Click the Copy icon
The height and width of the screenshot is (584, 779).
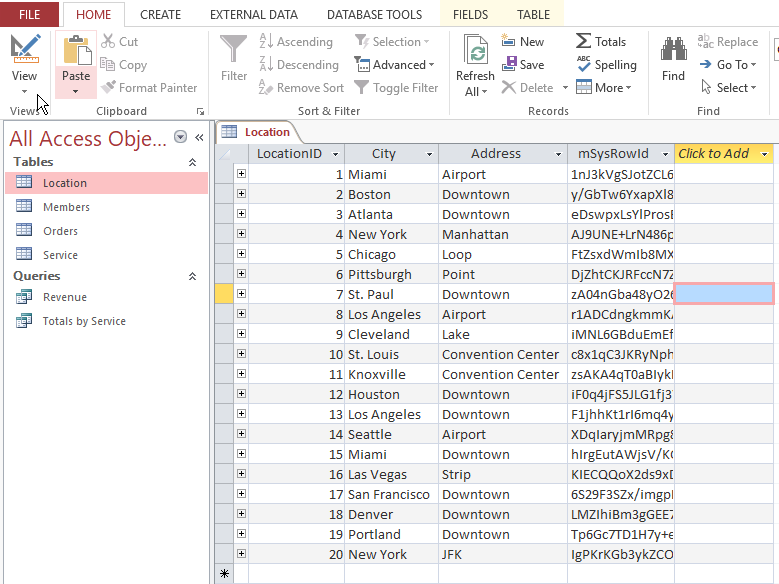click(108, 64)
